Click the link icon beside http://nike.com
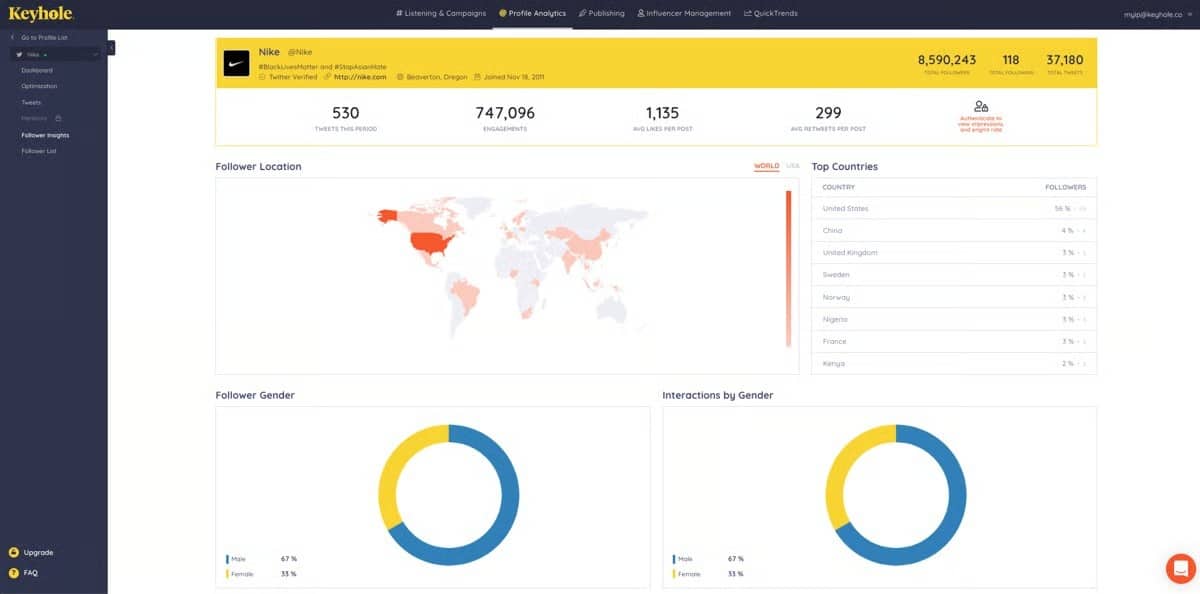The height and width of the screenshot is (594, 1200). (x=327, y=77)
